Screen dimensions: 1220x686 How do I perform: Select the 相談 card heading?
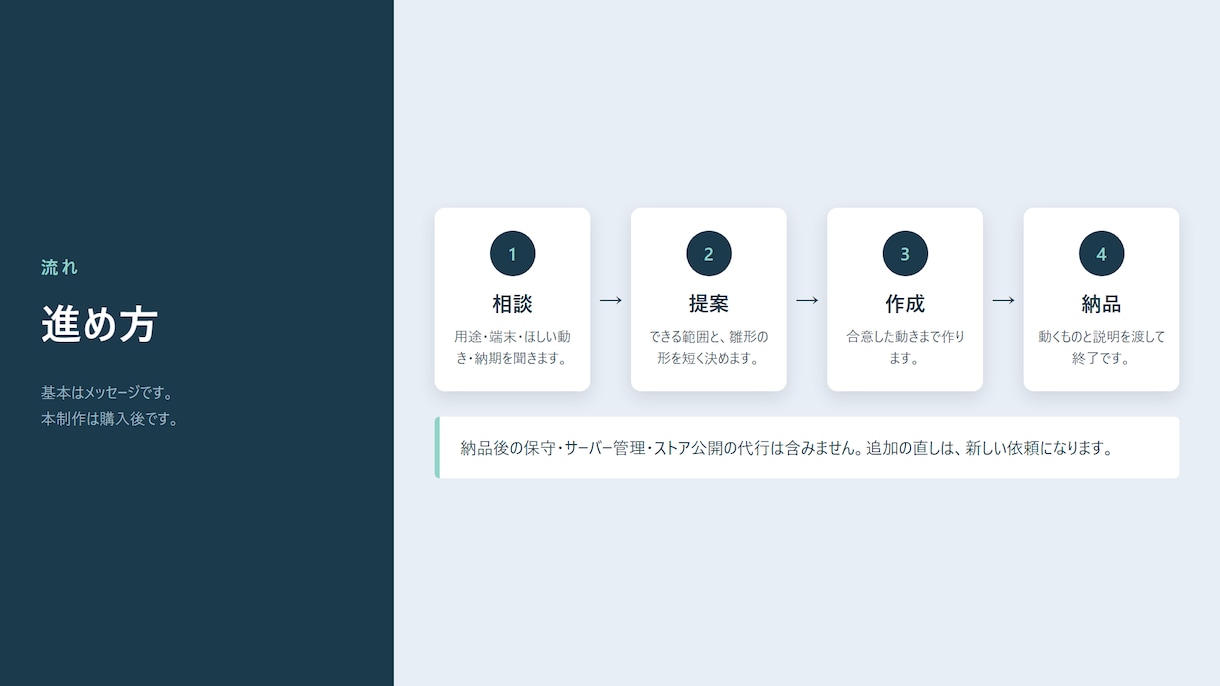[512, 304]
